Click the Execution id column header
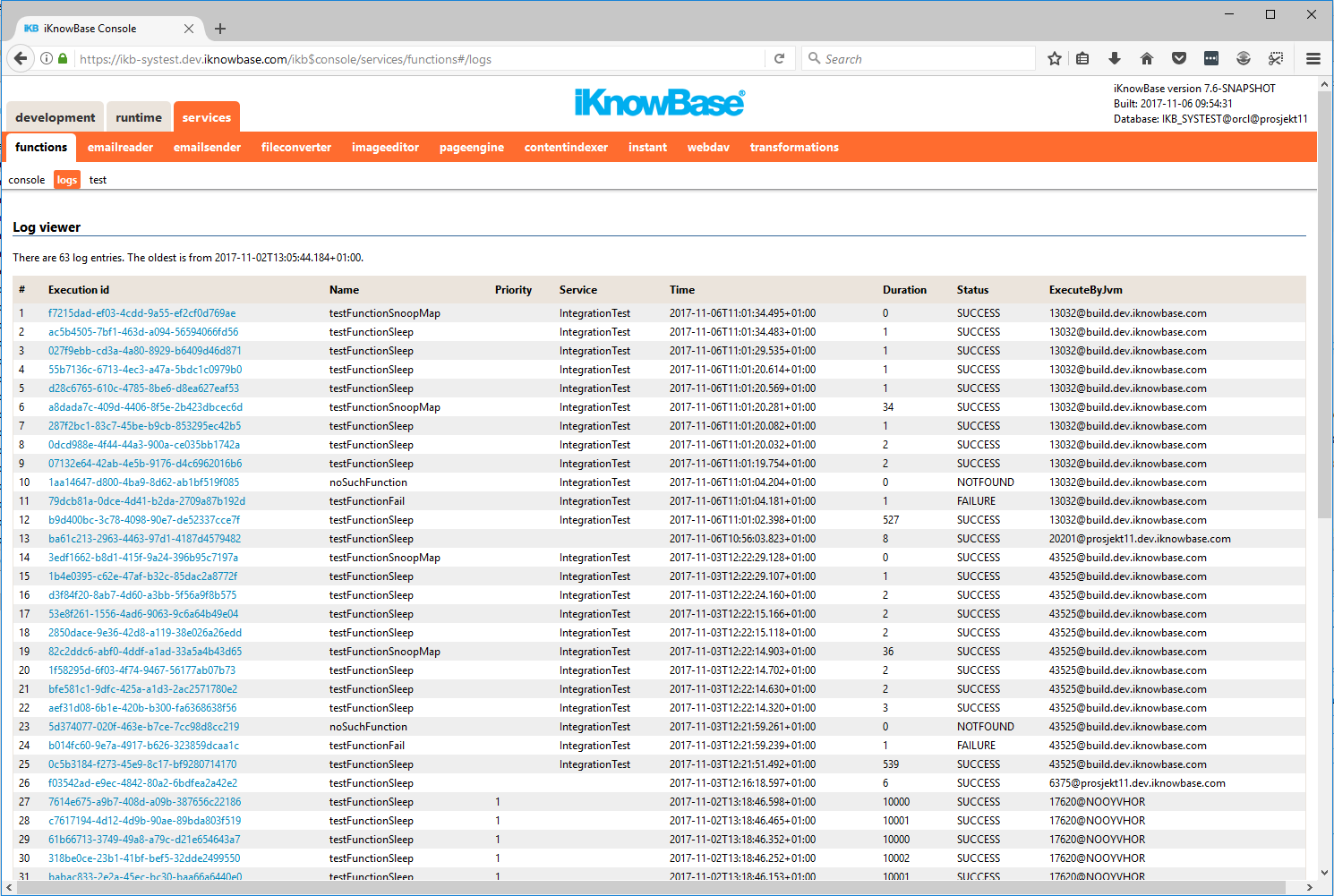 pos(79,290)
